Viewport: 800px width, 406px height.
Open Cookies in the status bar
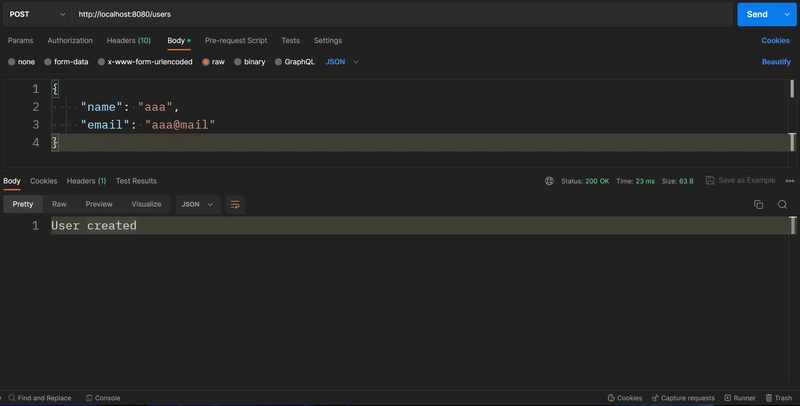[624, 398]
